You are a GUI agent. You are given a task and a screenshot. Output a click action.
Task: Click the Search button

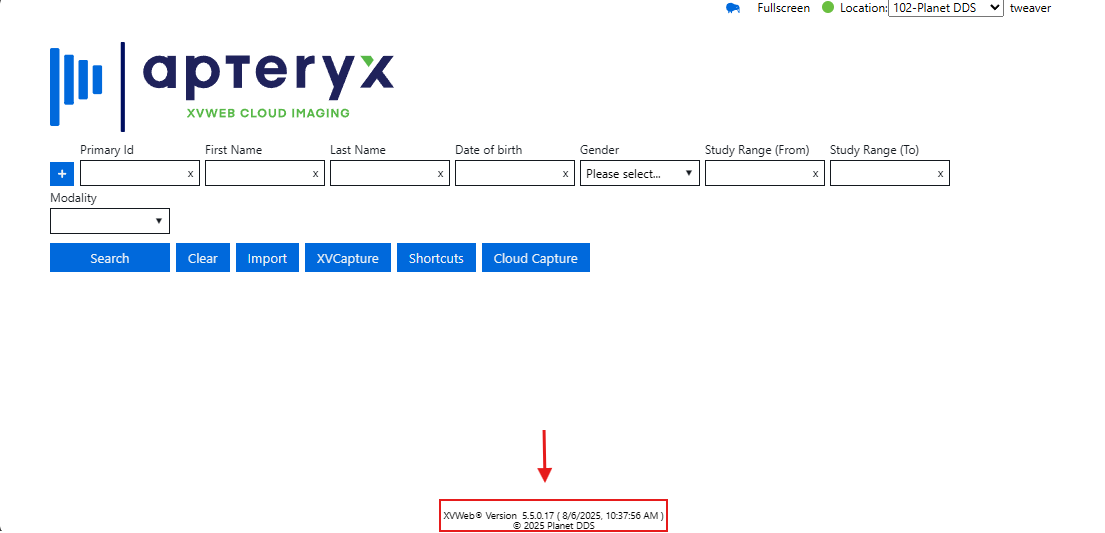[110, 258]
